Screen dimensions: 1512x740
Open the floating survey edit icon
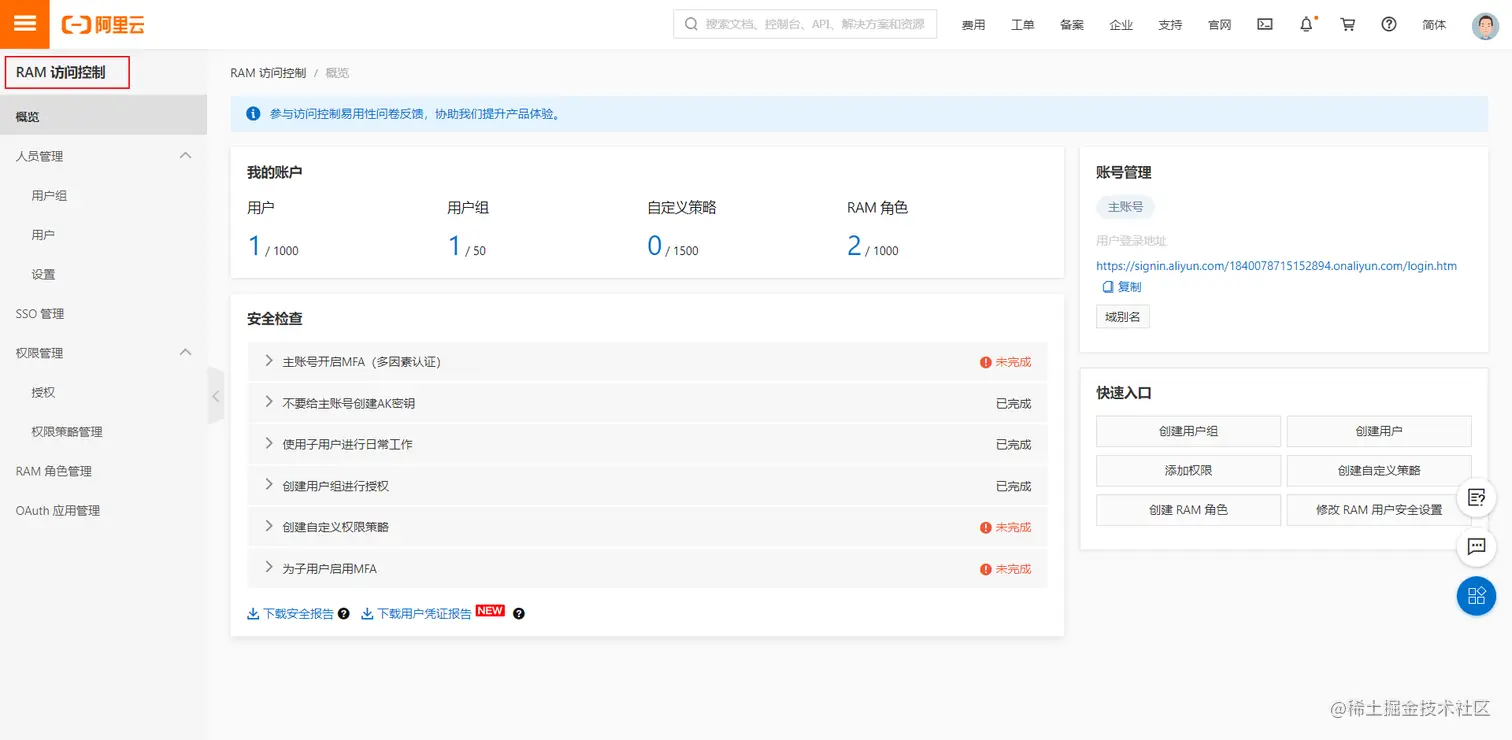[1476, 496]
